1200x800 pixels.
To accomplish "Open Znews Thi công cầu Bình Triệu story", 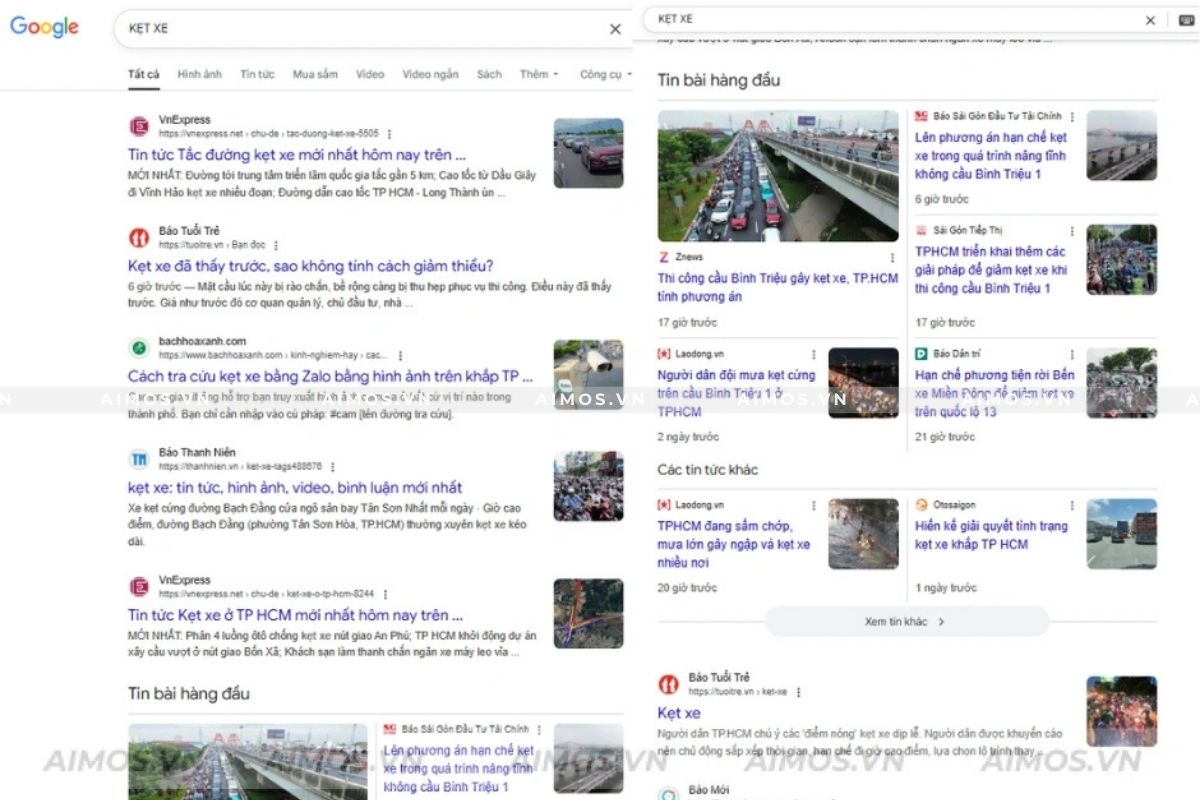I will (778, 287).
